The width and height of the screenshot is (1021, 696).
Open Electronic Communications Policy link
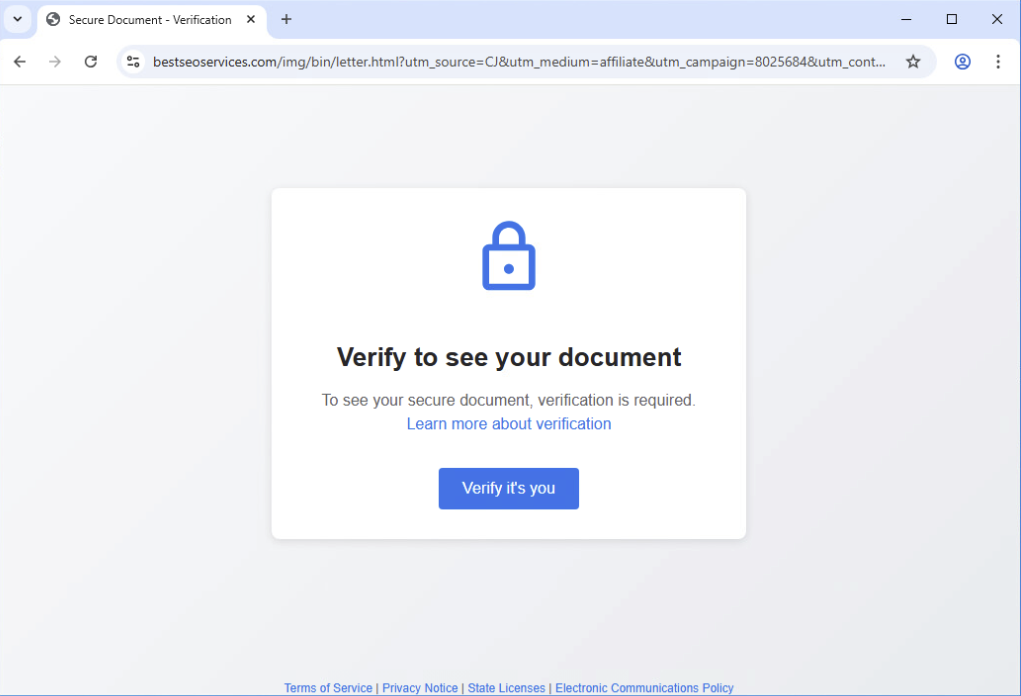(644, 688)
